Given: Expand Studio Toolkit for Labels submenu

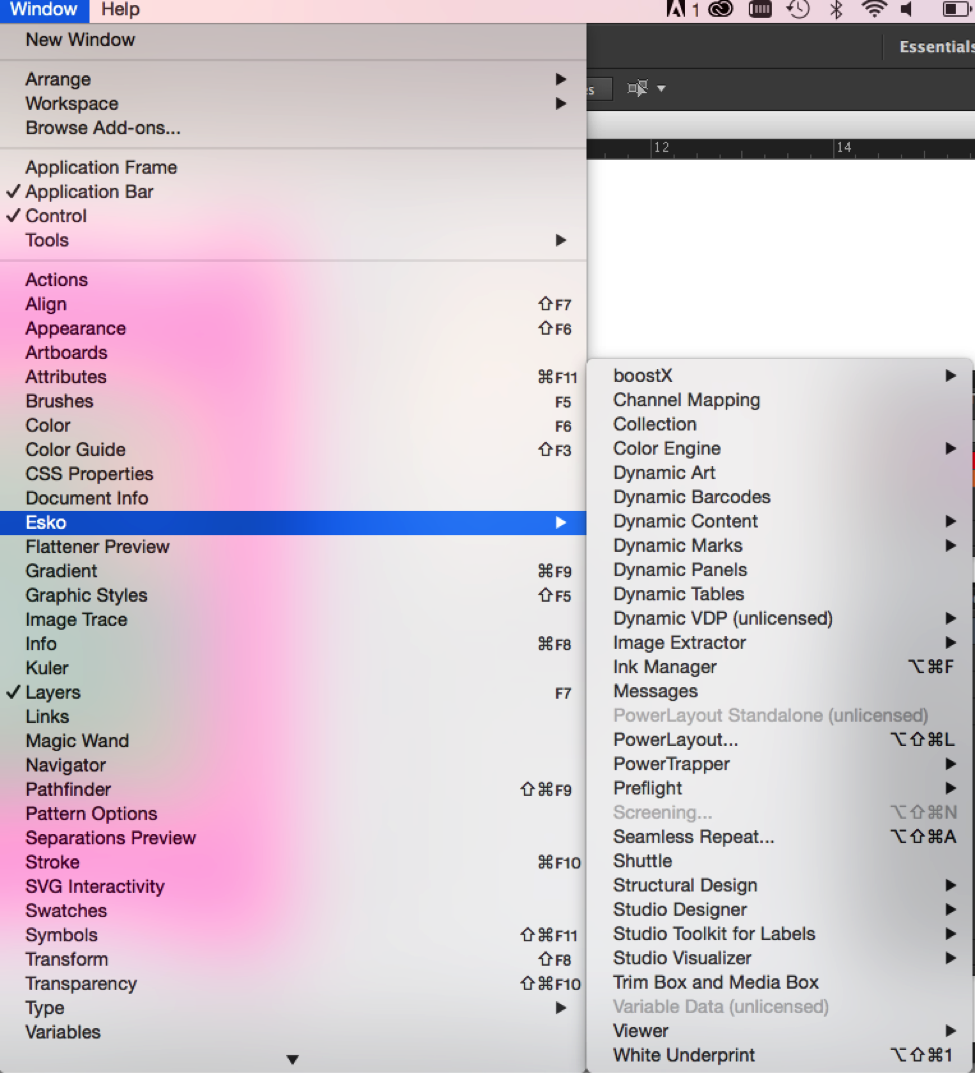Looking at the screenshot, I should tap(780, 934).
